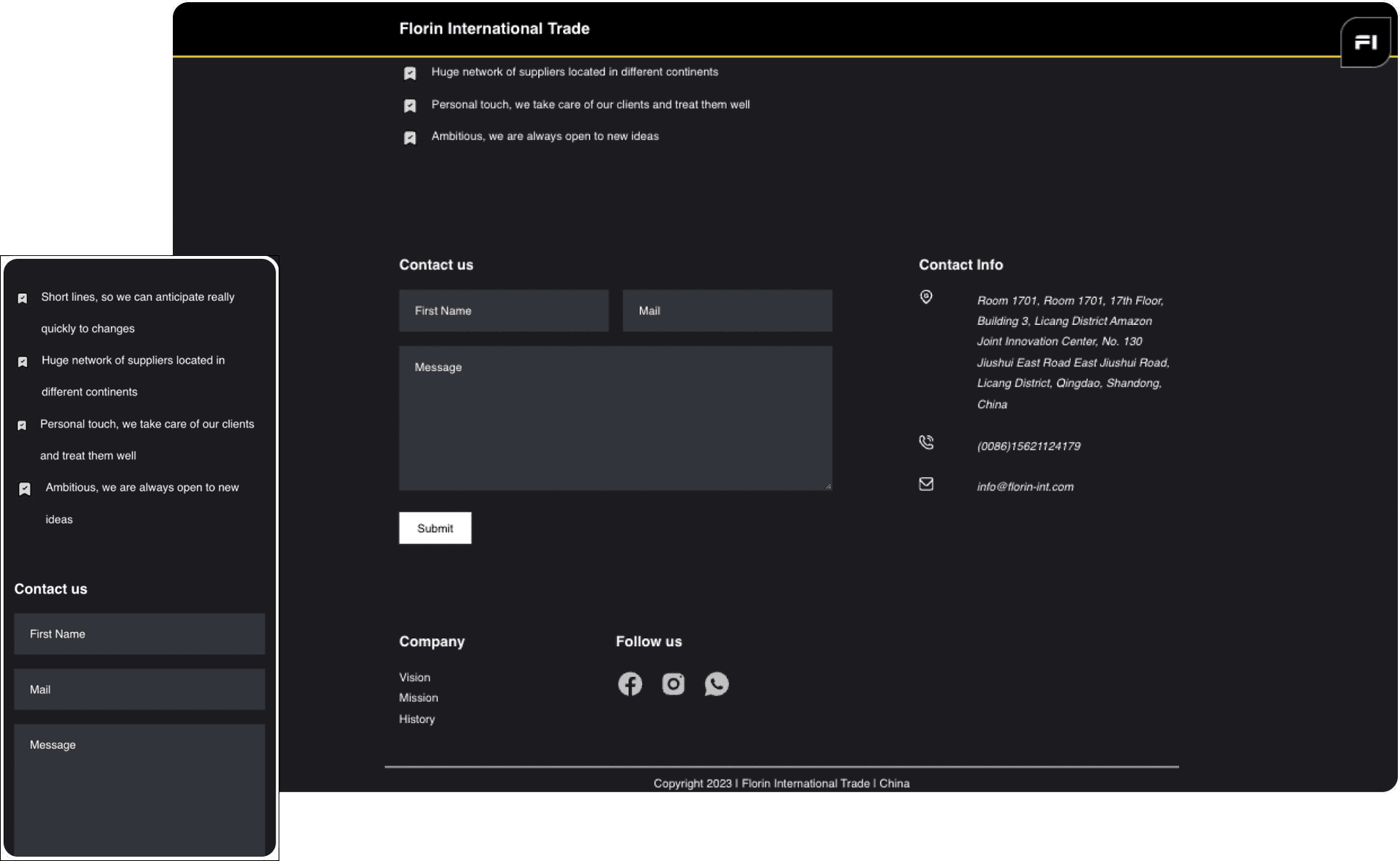This screenshot has width=1400, height=861.
Task: Focus the desktop First Name field
Action: [x=504, y=311]
